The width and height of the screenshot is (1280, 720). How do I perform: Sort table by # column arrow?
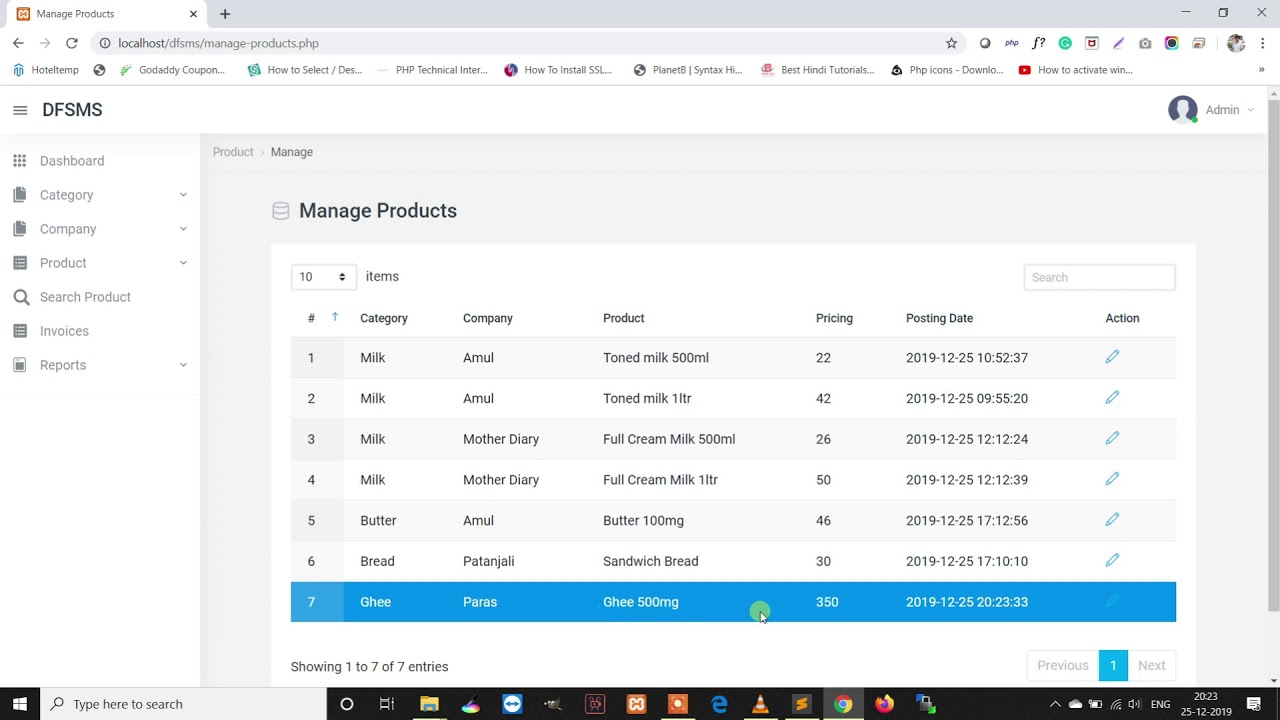[335, 317]
